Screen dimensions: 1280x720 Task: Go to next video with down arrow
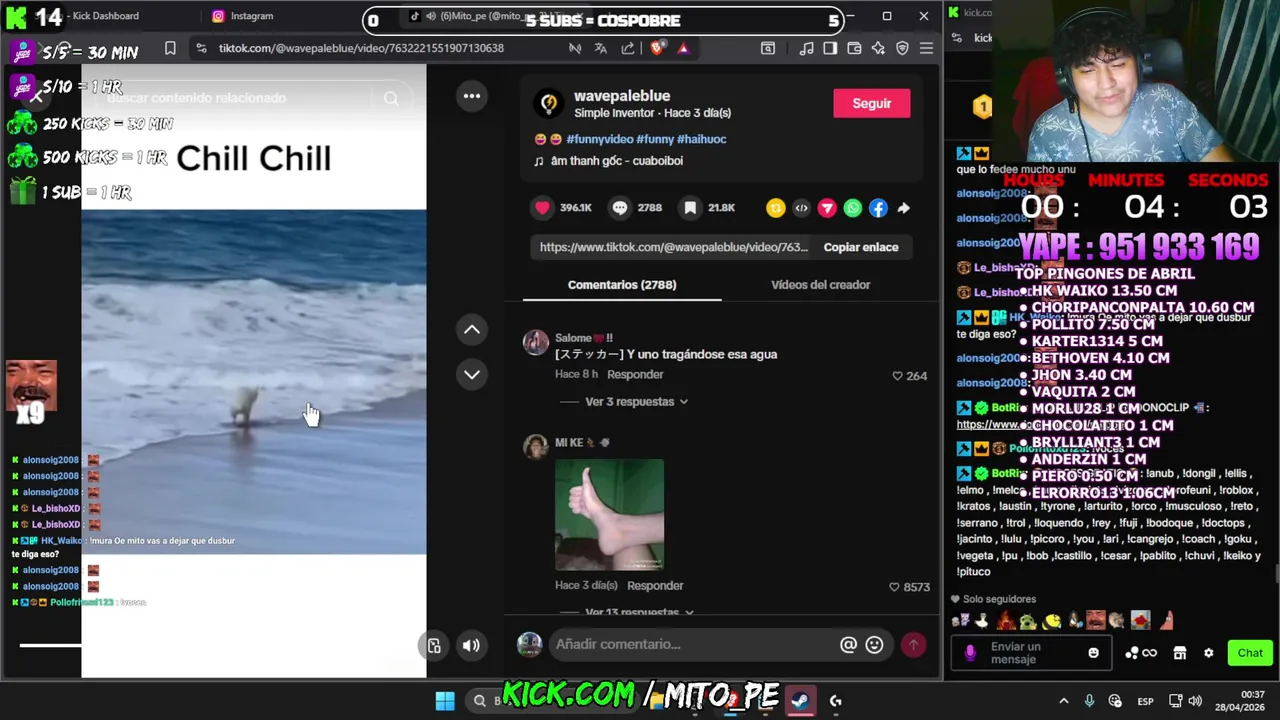pos(472,374)
